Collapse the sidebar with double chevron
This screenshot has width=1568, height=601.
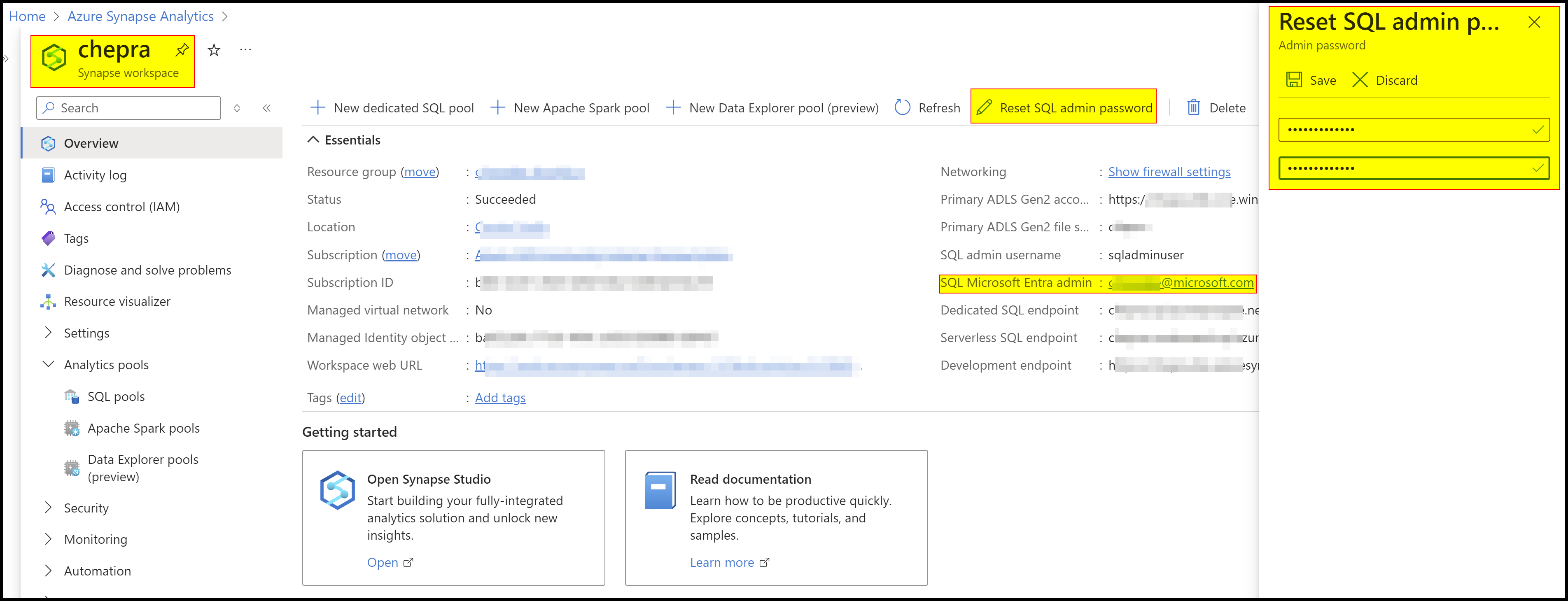(266, 108)
